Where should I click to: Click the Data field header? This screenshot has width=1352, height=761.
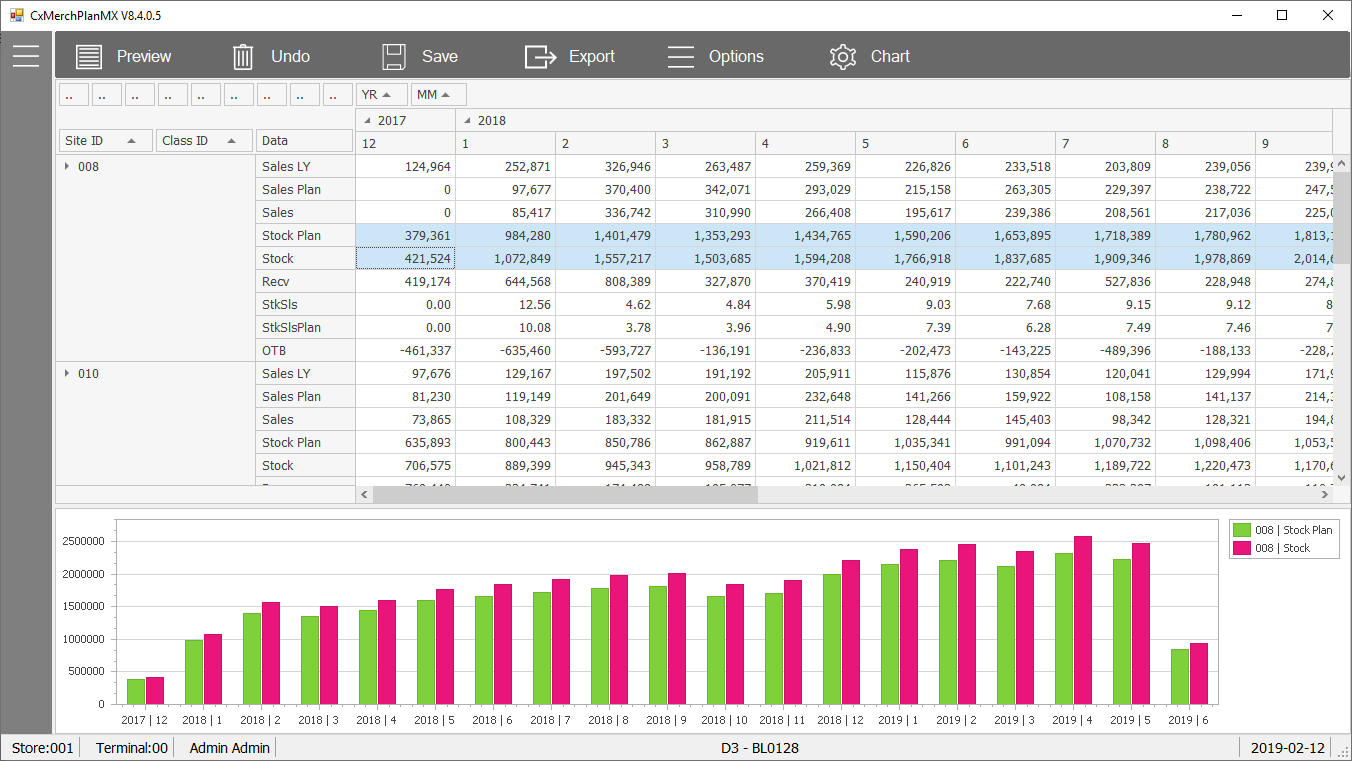coord(304,141)
